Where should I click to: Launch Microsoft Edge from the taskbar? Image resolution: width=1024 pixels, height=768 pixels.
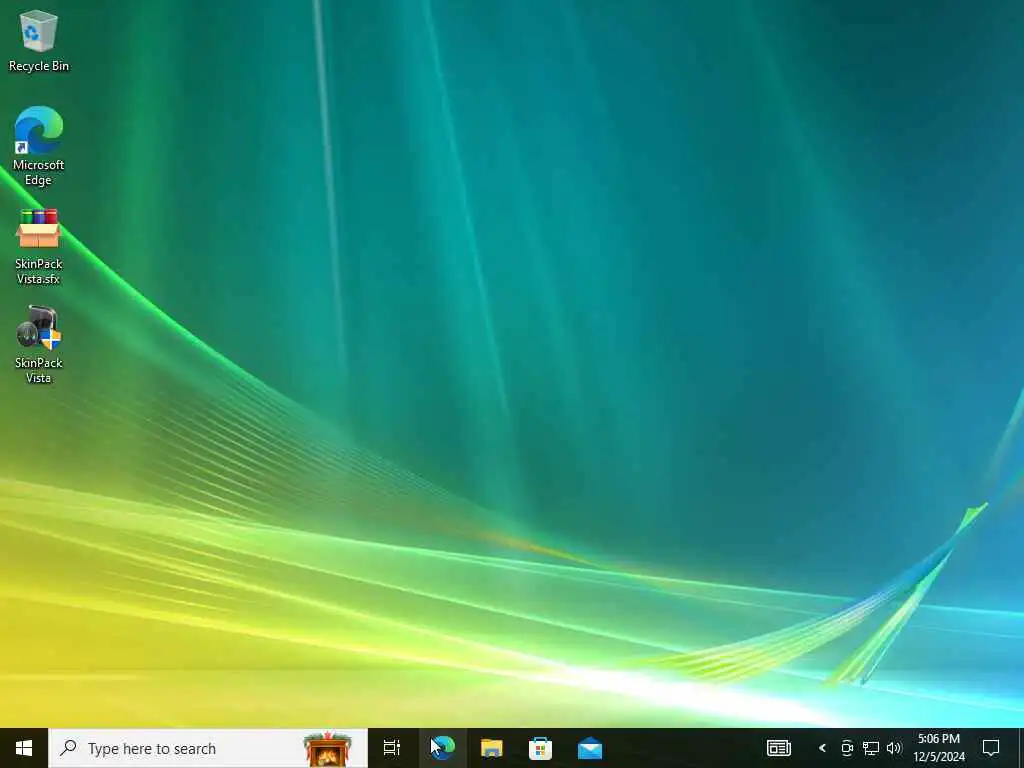(442, 748)
